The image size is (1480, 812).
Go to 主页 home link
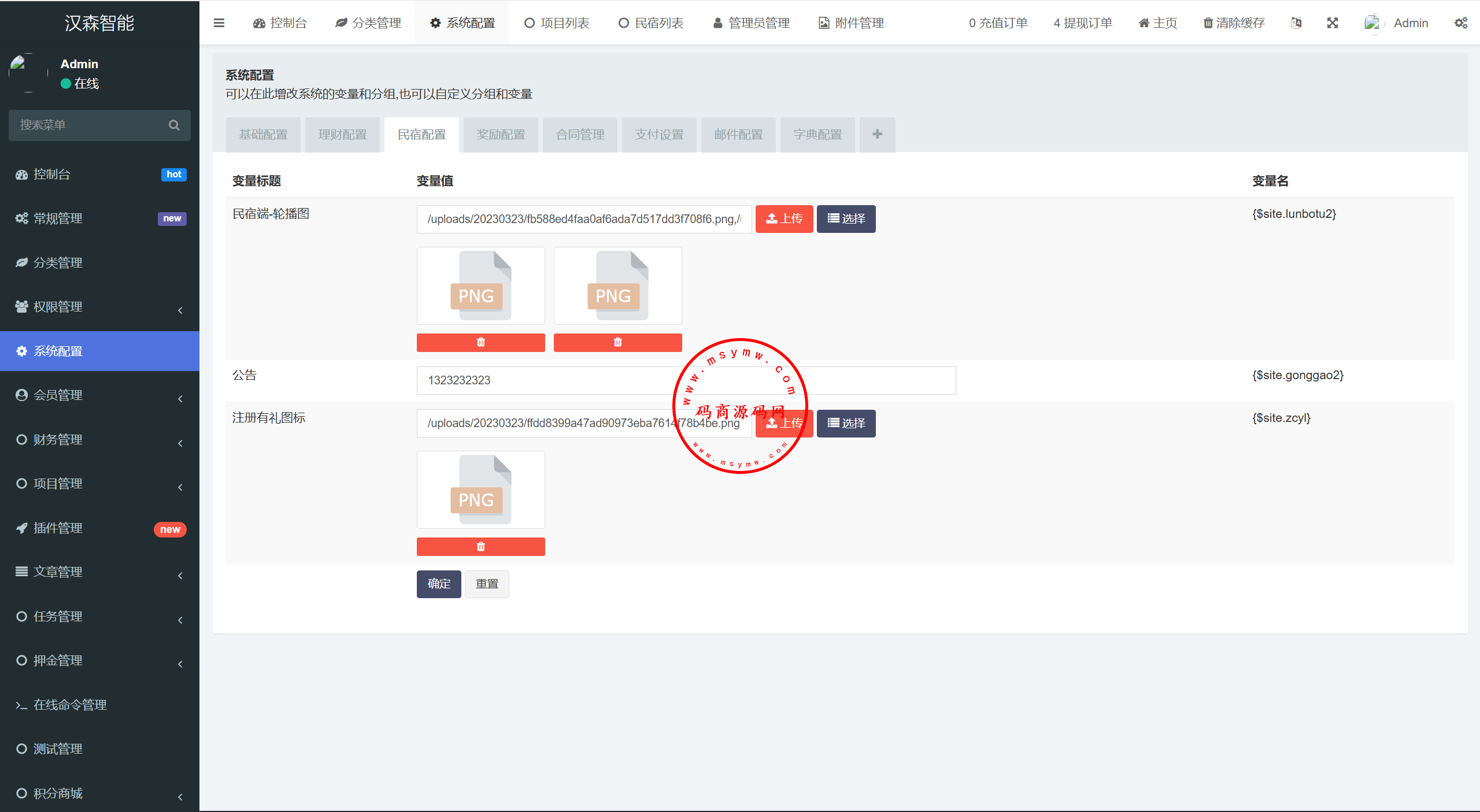1157,23
